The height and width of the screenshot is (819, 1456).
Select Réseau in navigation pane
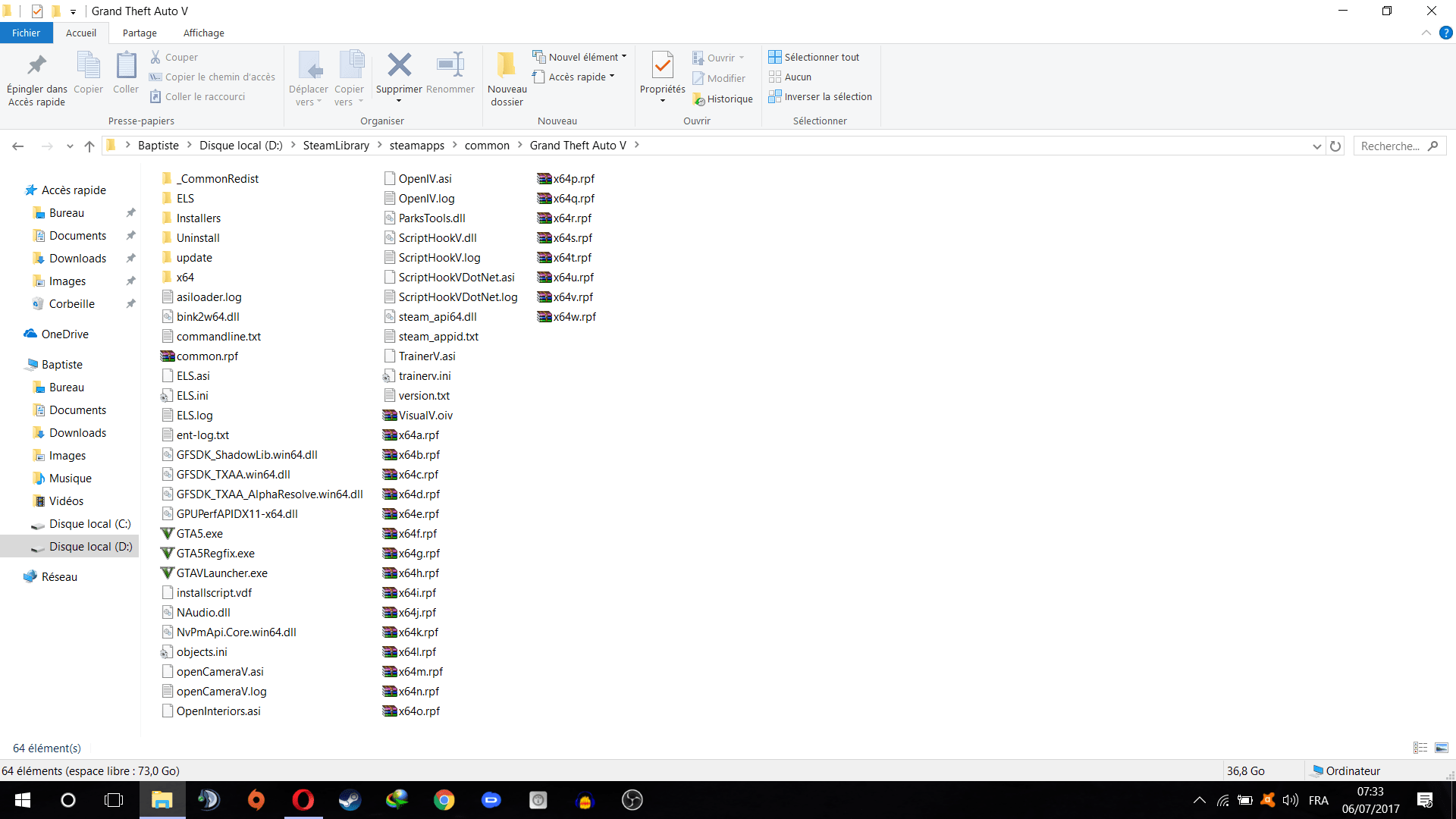click(x=59, y=577)
